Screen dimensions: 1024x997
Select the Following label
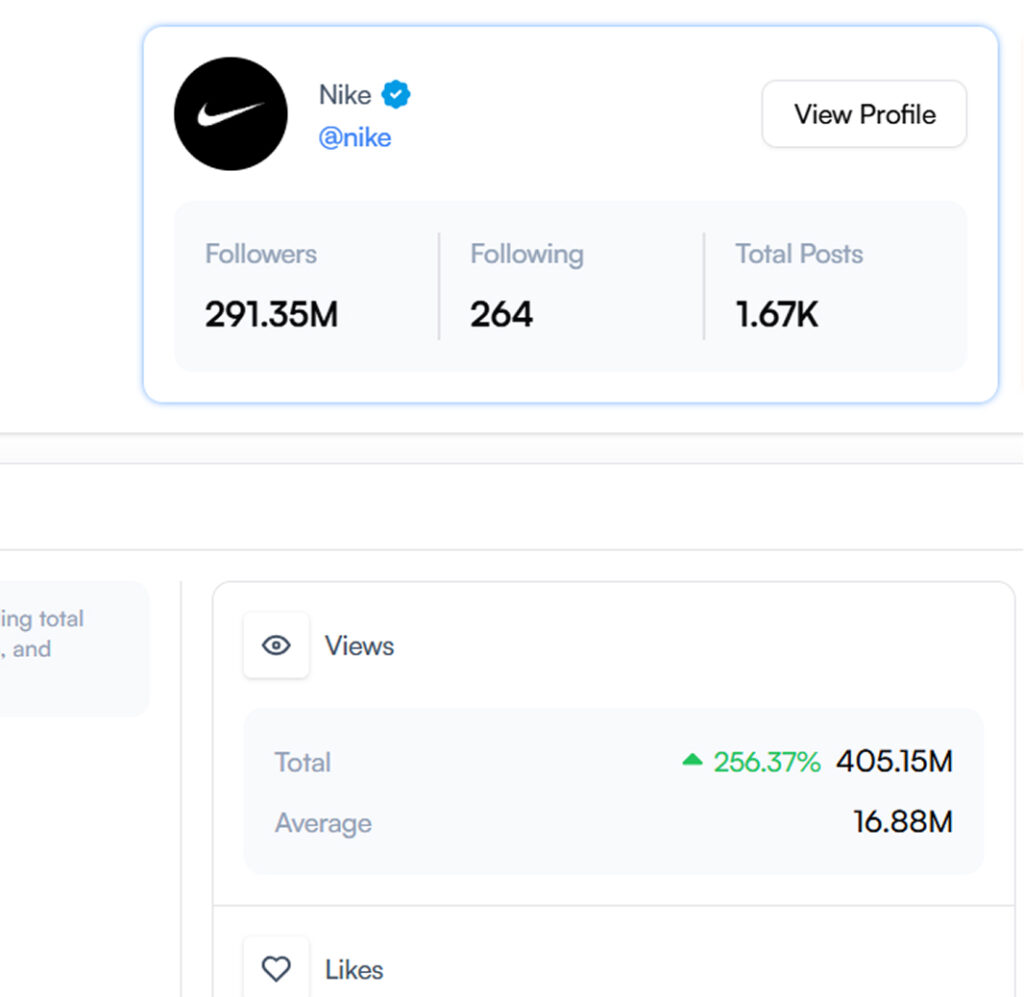point(527,255)
